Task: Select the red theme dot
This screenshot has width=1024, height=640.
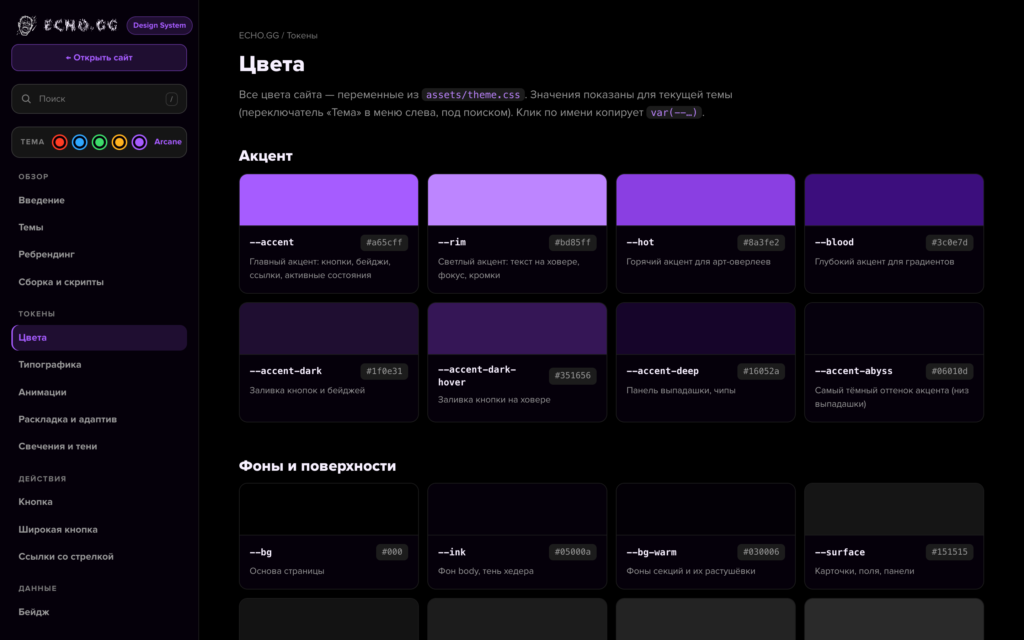Action: [x=59, y=142]
